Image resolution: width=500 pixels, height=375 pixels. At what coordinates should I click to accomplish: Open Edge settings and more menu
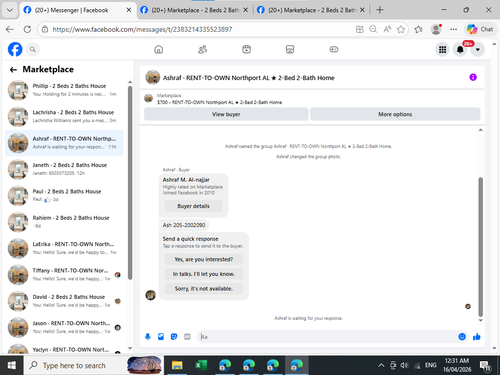[453, 29]
